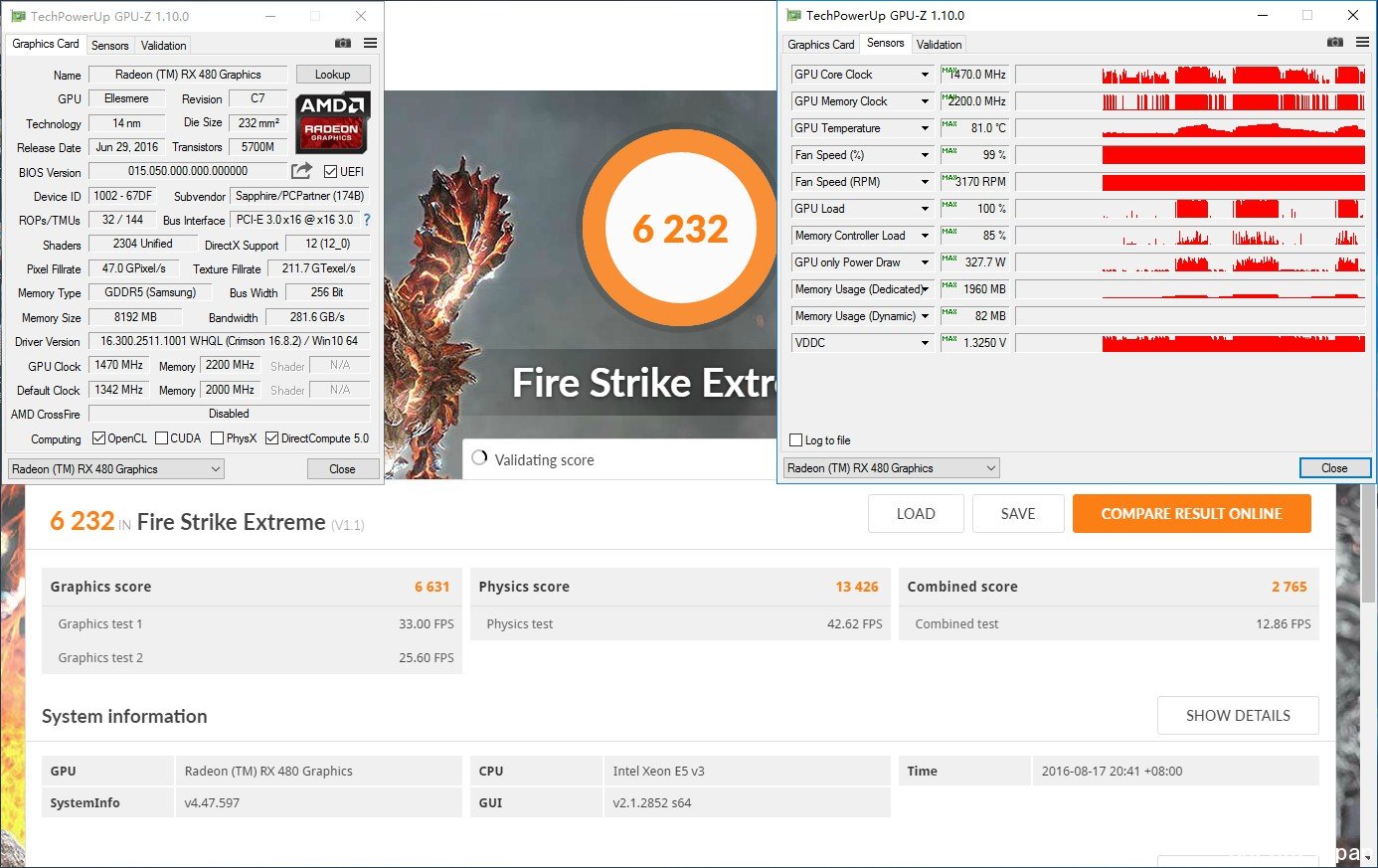Viewport: 1378px width, 868px height.
Task: Toggle the CUDA checkbox
Action: click(161, 437)
